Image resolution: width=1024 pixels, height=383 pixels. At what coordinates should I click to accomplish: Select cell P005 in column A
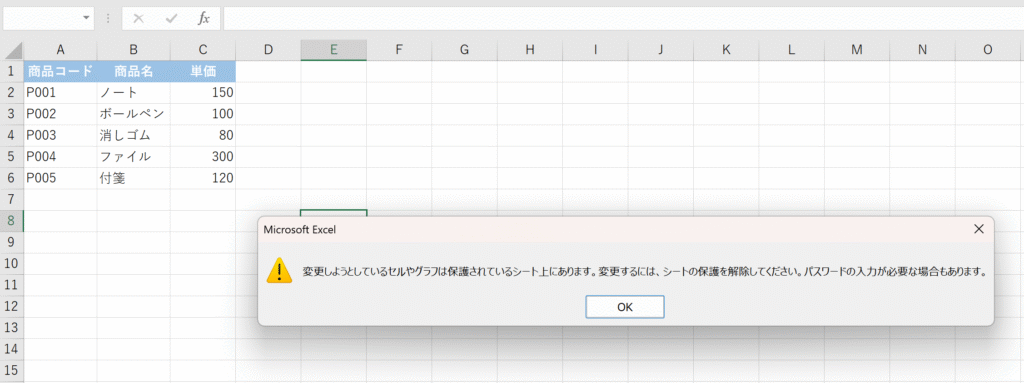click(x=60, y=178)
